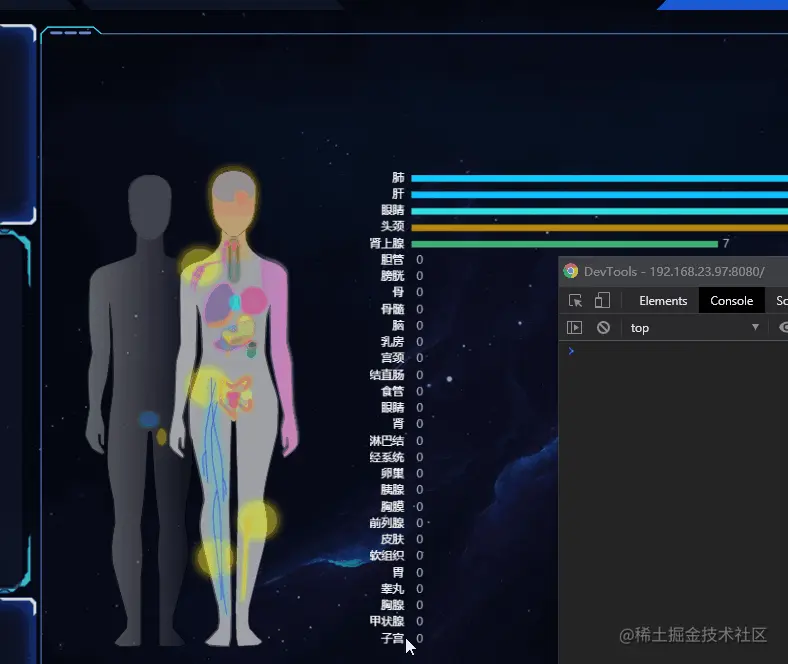Show the console sidebar panel icon
788x664 pixels.
pos(574,328)
